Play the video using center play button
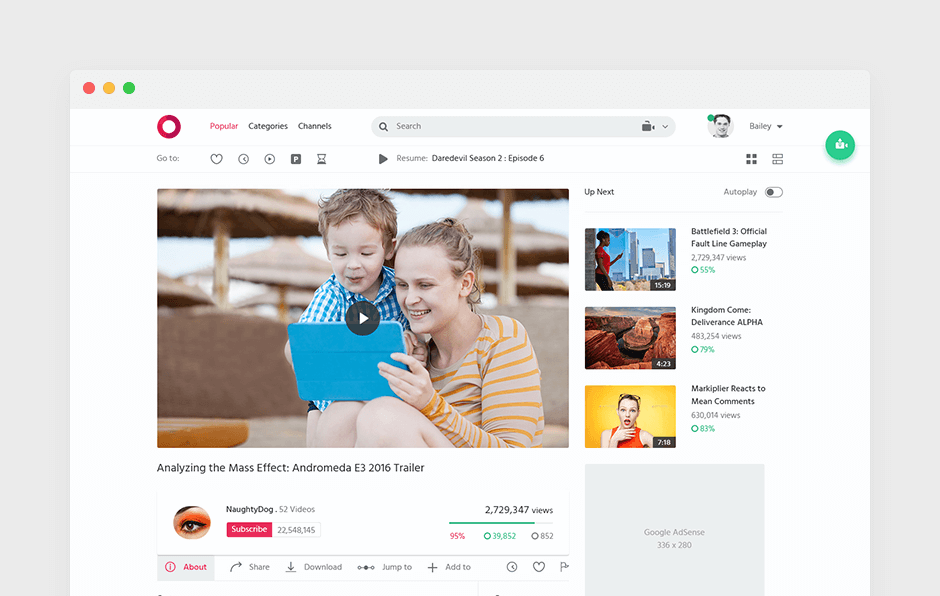The height and width of the screenshot is (596, 940). (x=362, y=318)
